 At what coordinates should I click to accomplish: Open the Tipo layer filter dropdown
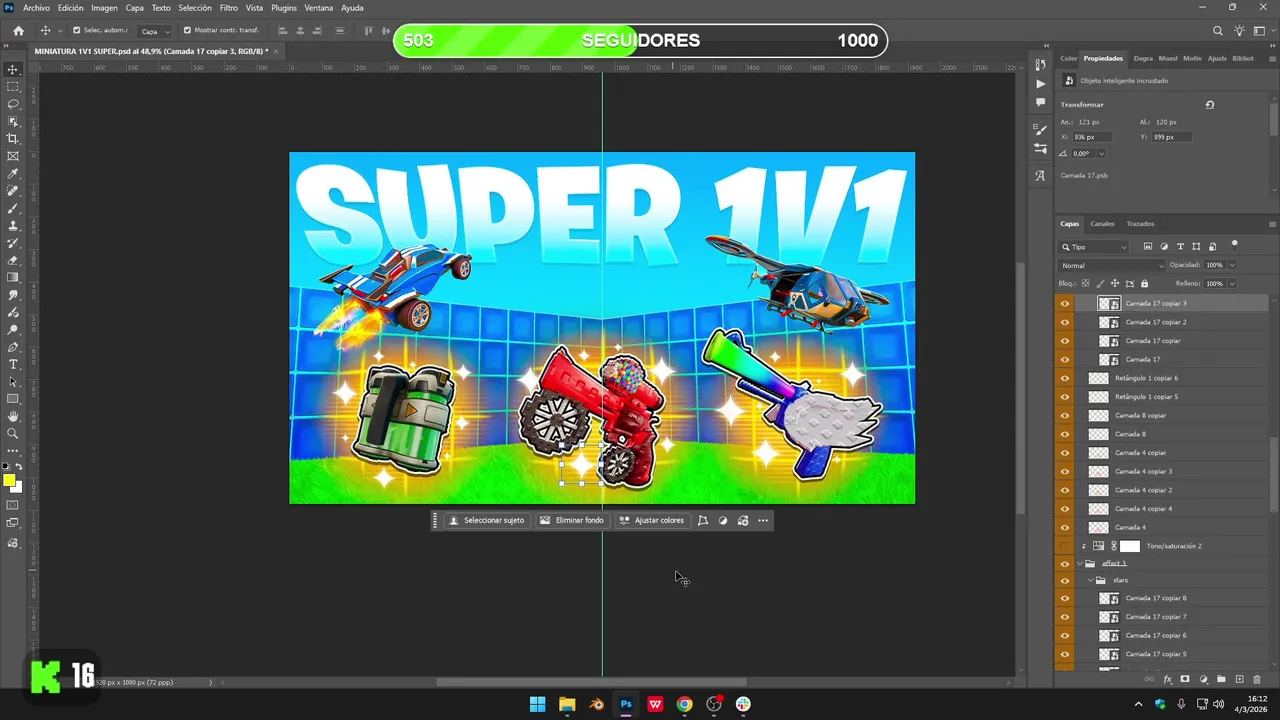tap(1094, 247)
